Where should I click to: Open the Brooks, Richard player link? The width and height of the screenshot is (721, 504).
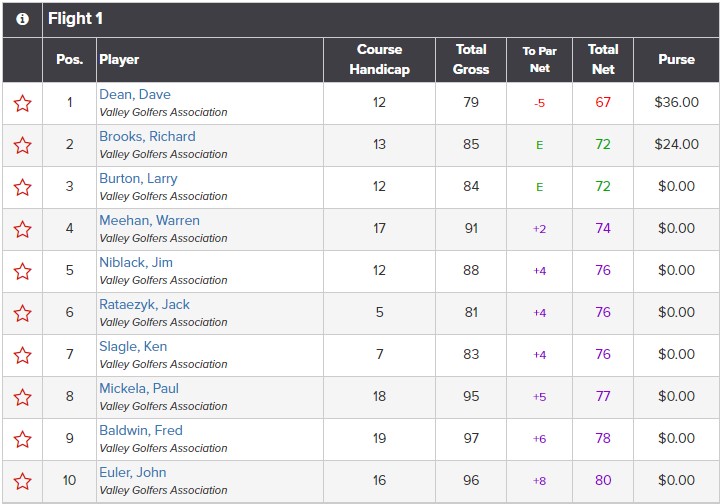(x=147, y=137)
